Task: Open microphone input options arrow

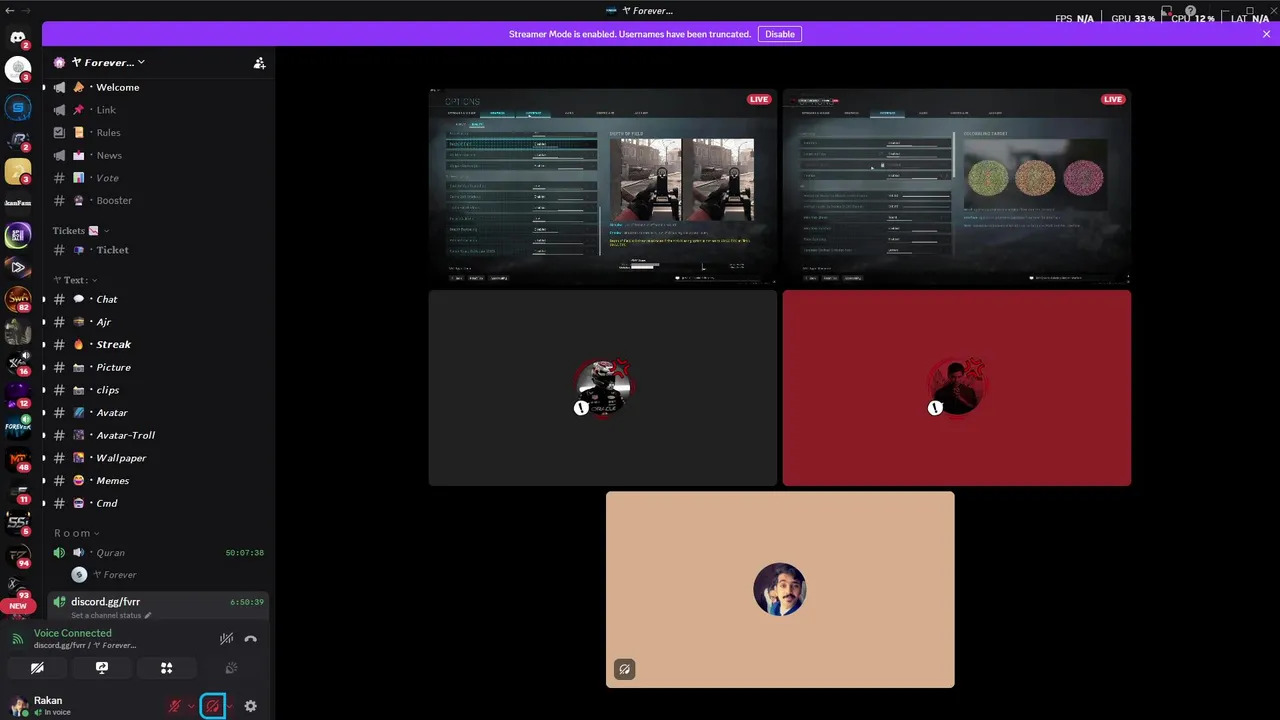Action: [191, 706]
